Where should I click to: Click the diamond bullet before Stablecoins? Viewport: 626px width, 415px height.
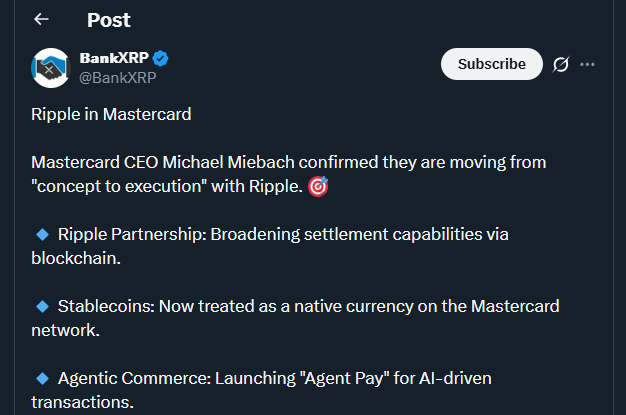[x=42, y=305]
